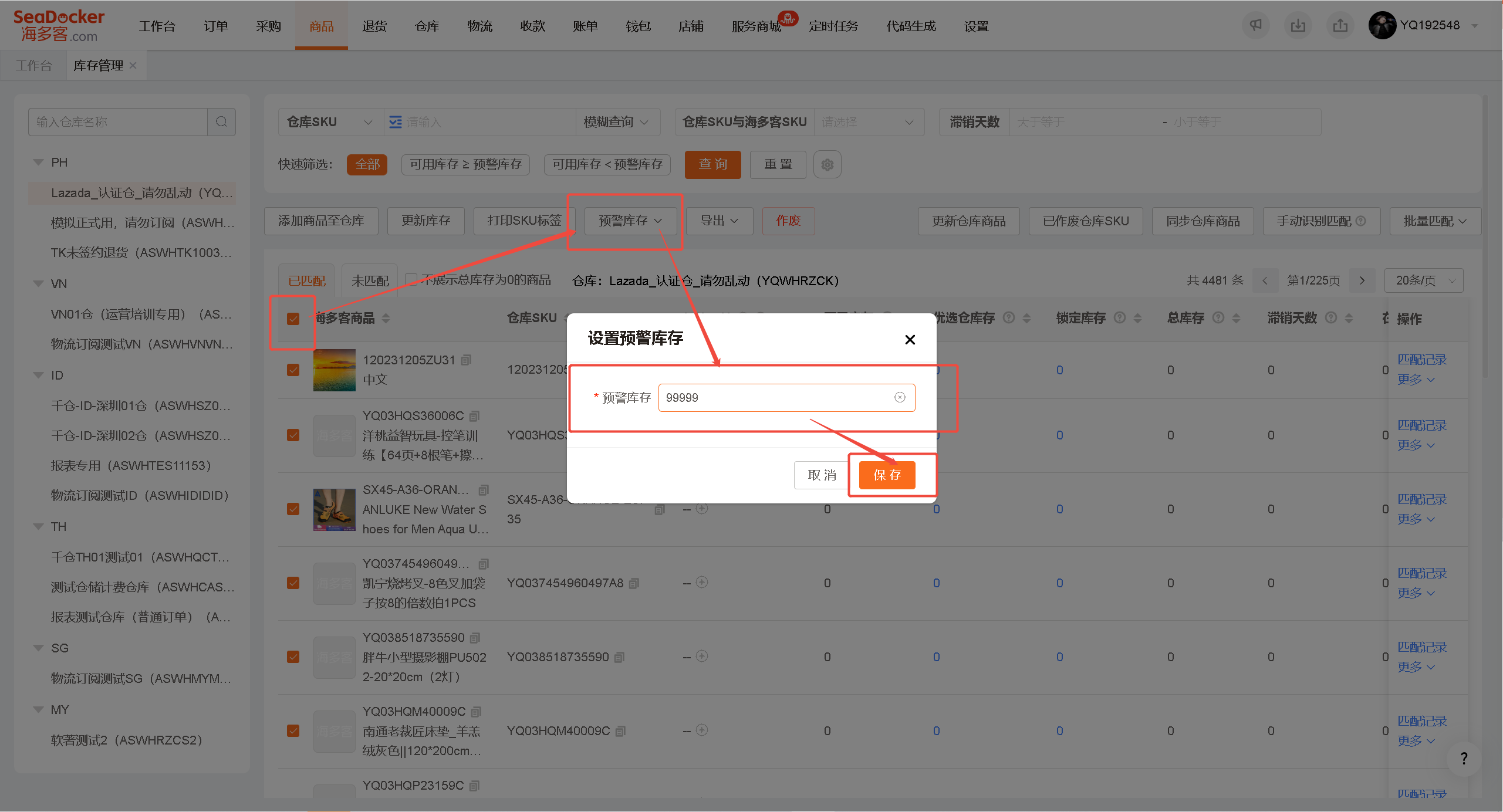
Task: Click the upload/export icon in the header
Action: tap(1340, 25)
